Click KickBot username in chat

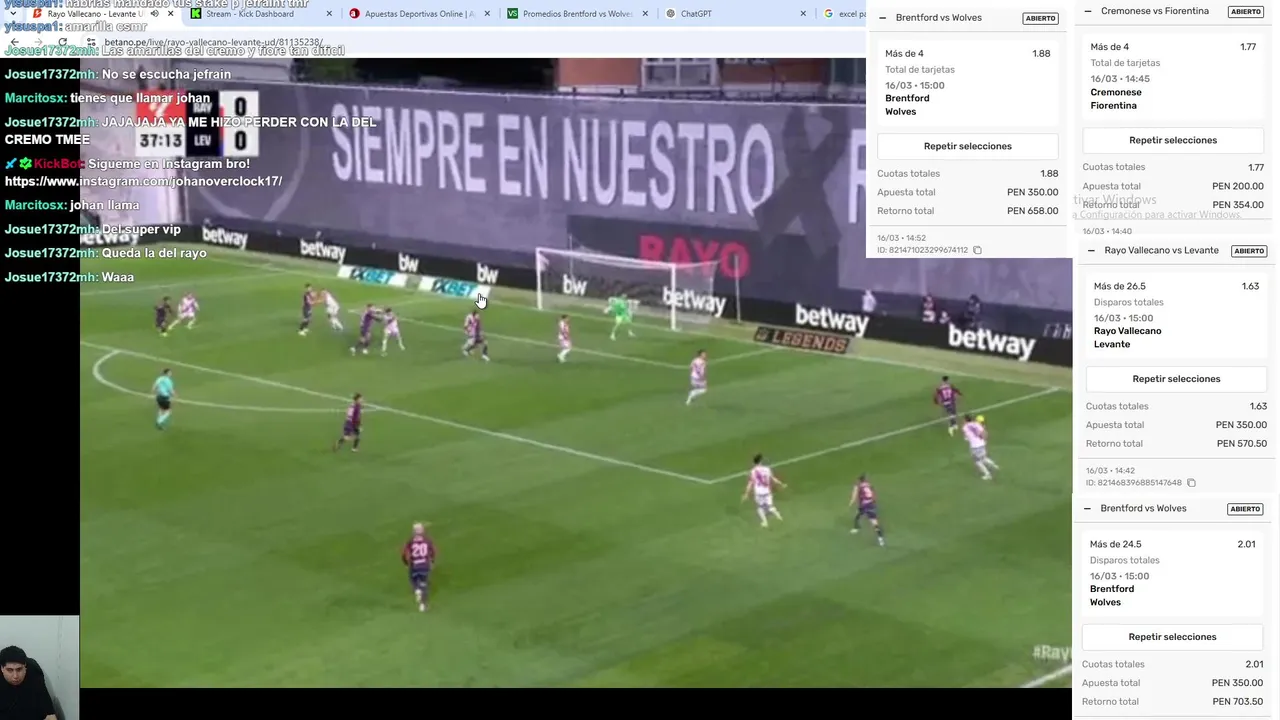click(x=59, y=164)
